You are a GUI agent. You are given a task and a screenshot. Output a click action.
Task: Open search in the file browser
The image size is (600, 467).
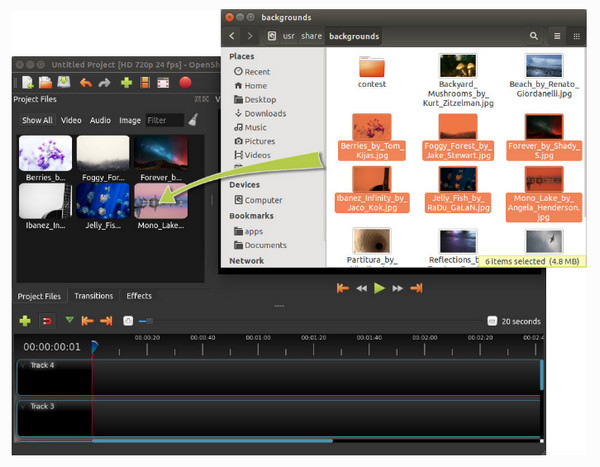534,36
